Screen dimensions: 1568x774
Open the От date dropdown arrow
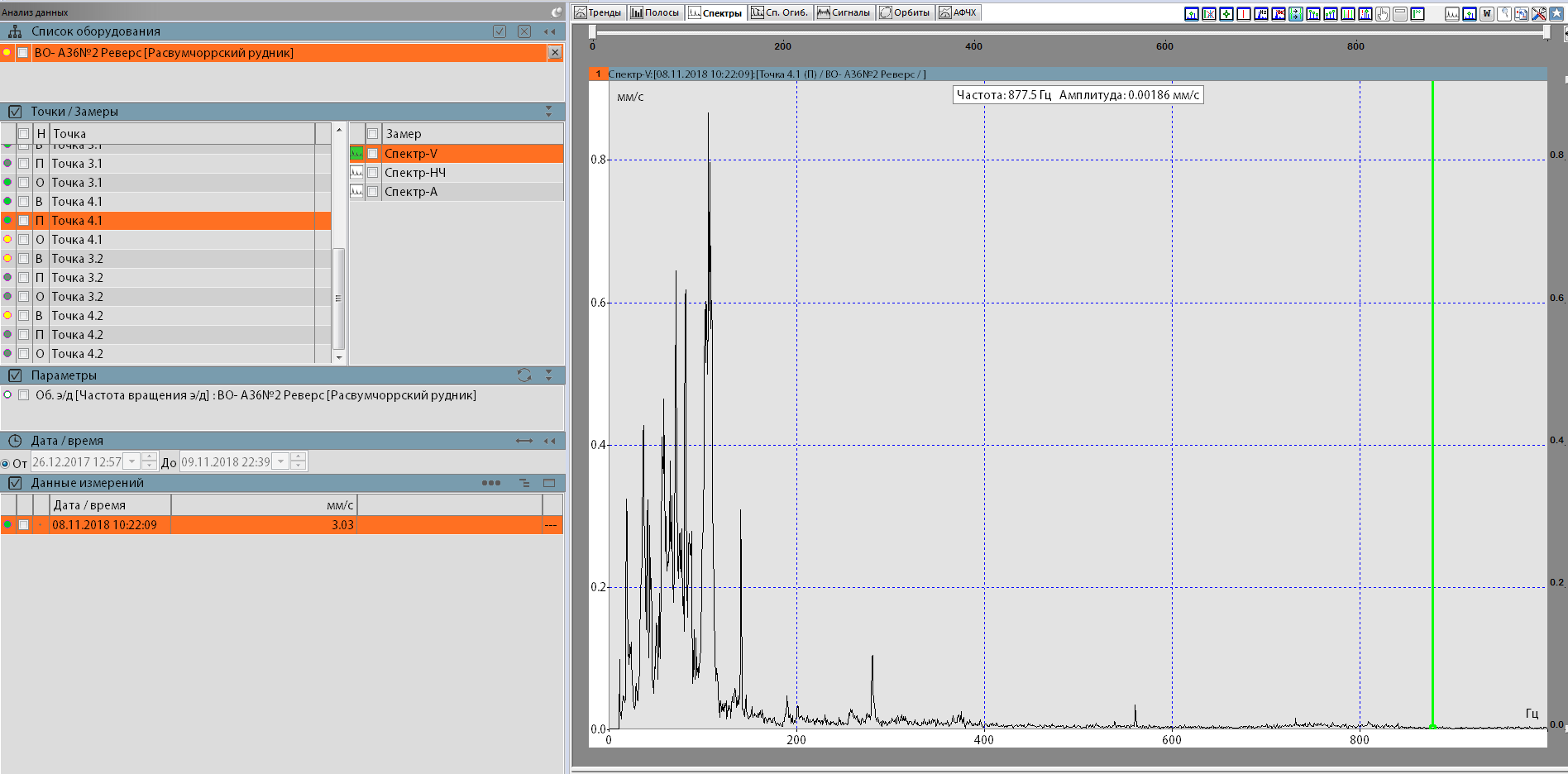tap(131, 461)
